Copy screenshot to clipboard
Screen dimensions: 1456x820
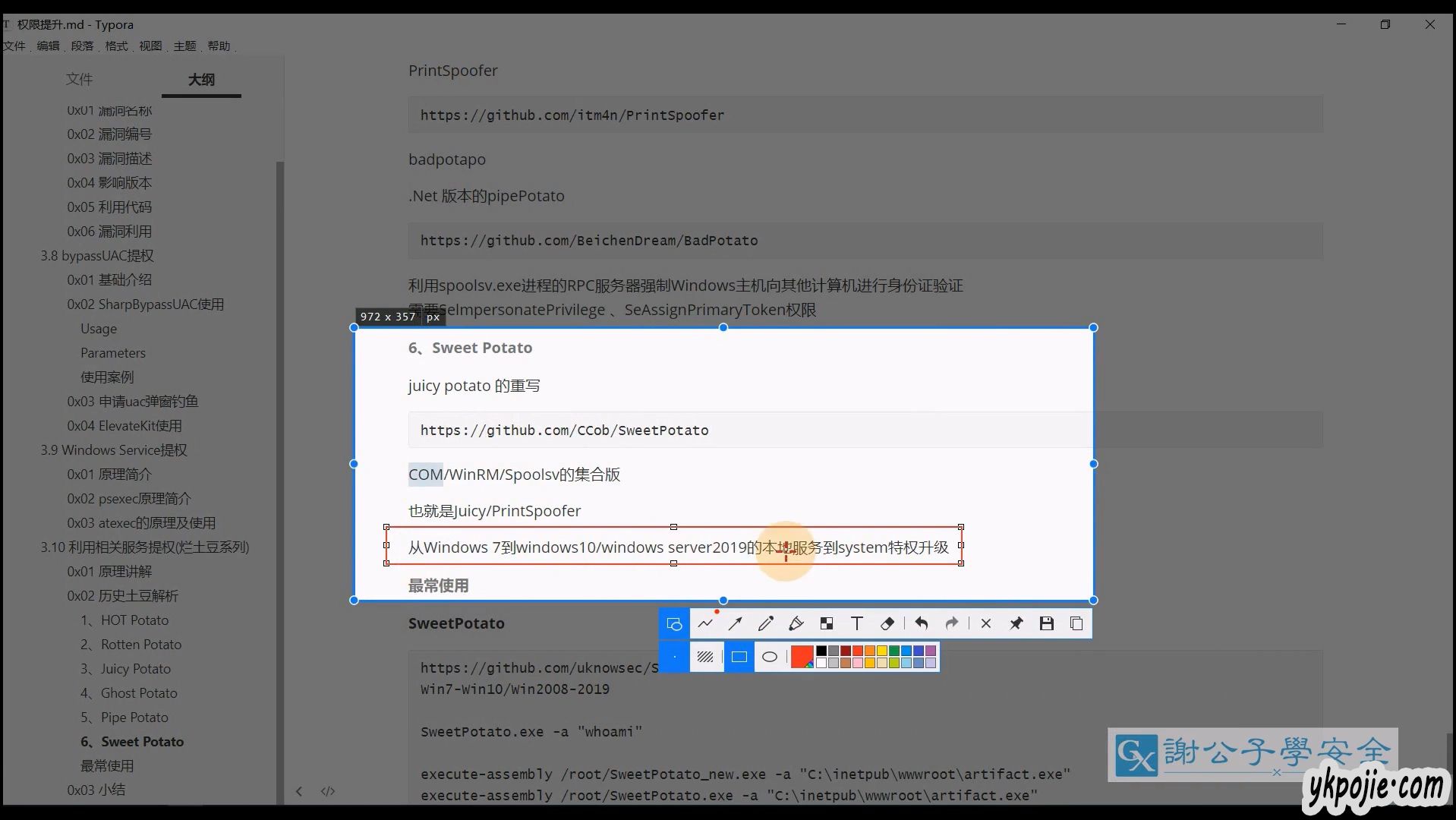(1076, 623)
